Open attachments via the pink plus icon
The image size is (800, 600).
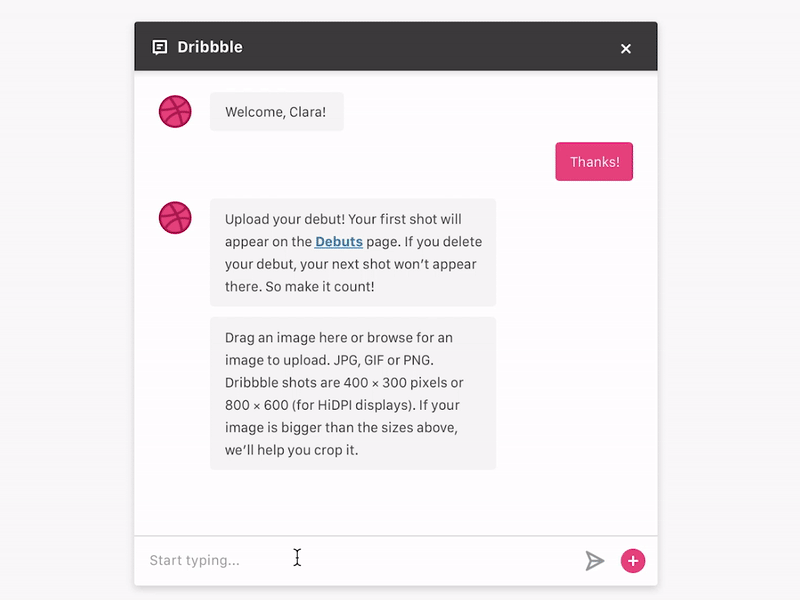pos(632,561)
